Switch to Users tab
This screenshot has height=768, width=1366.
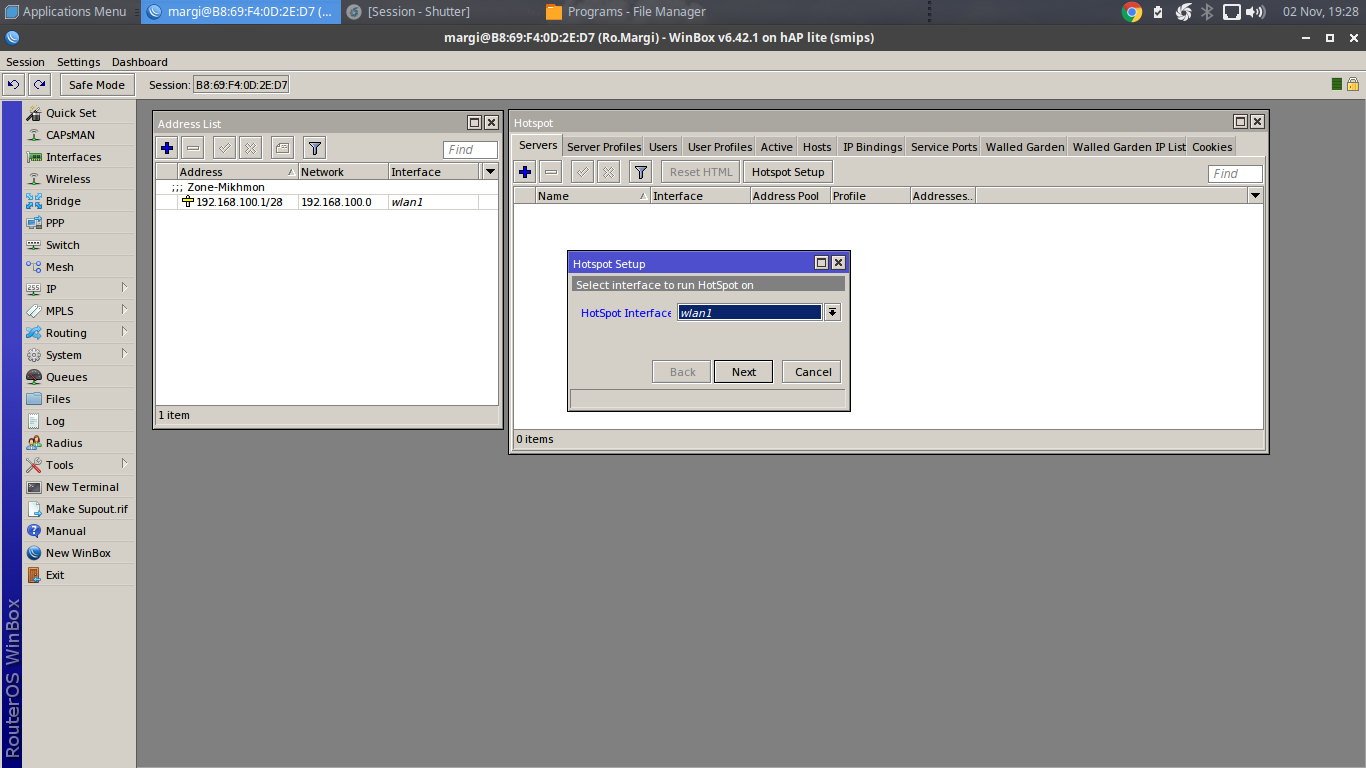663,147
